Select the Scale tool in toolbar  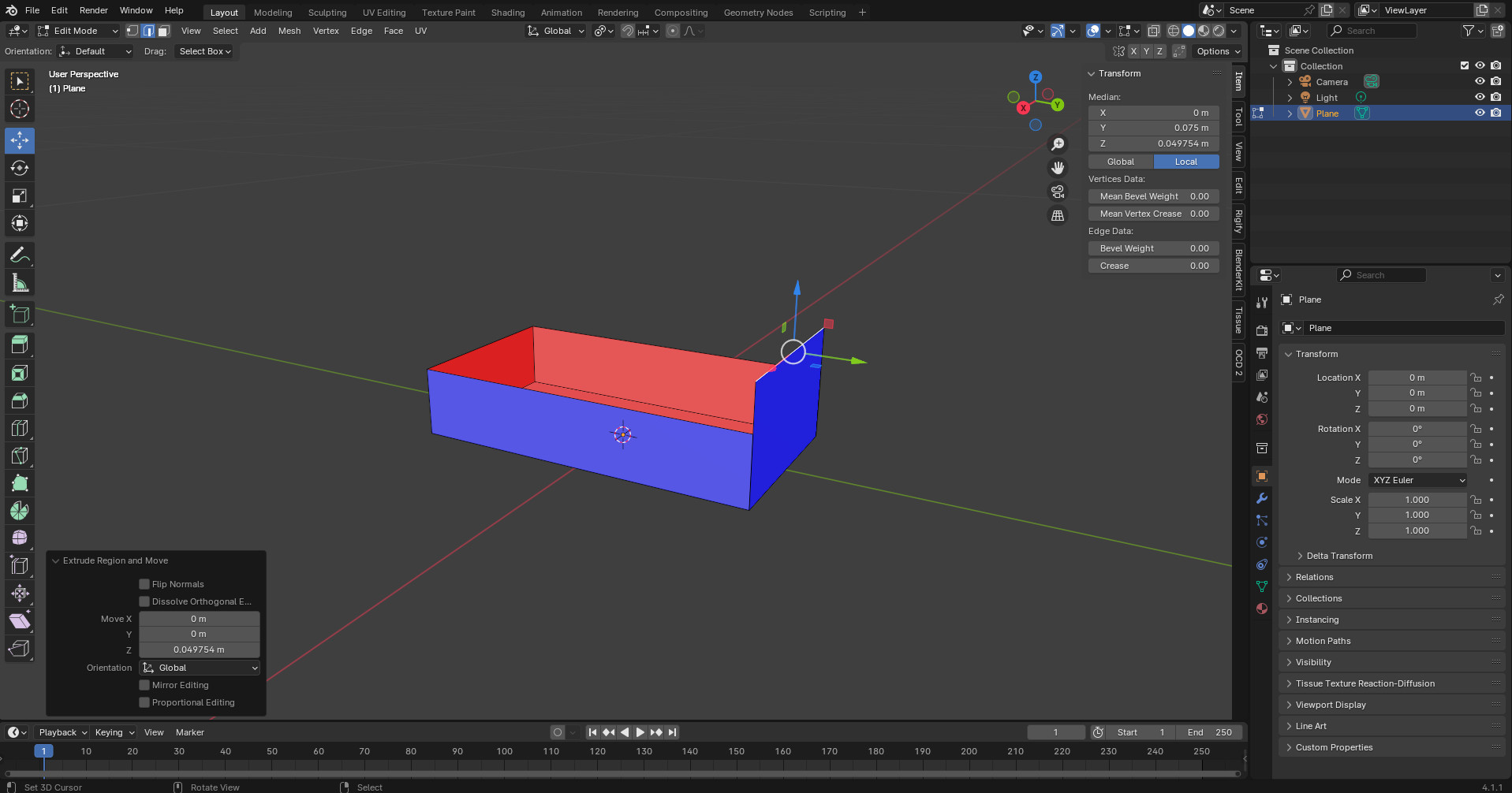point(20,195)
